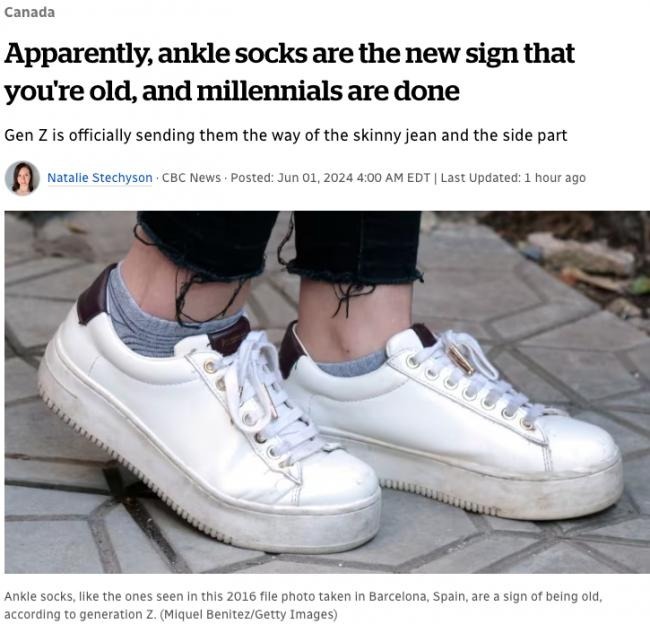Open the Canada section link
Viewport: 650px width, 624px height.
tap(29, 12)
